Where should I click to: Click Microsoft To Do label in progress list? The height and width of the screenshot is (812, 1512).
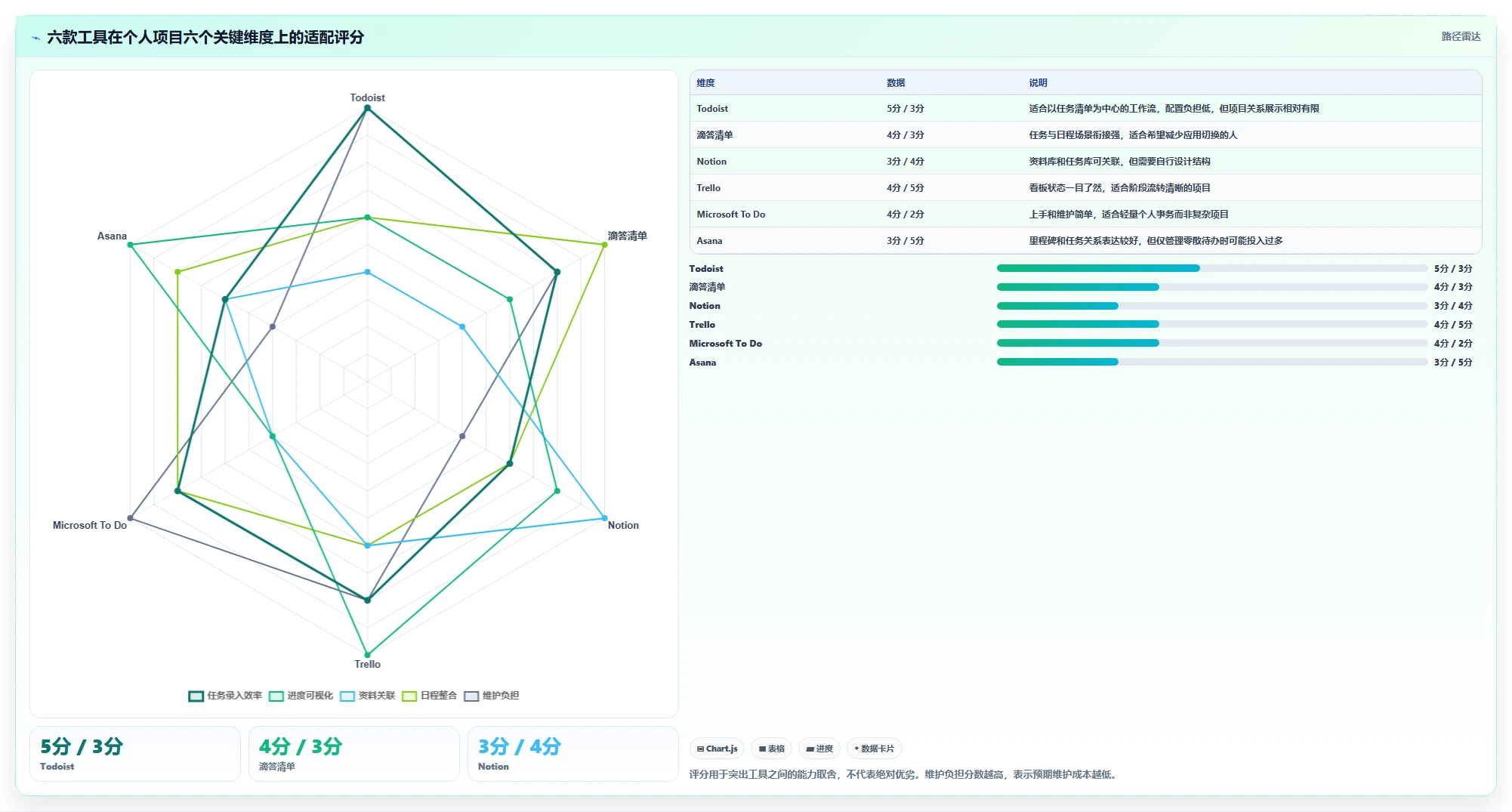click(725, 343)
